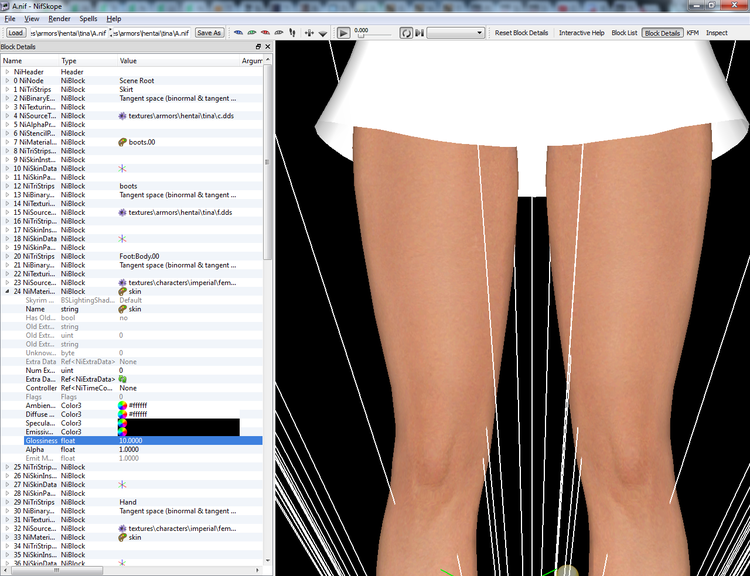Click the save file path field
The height and width of the screenshot is (576, 750).
[152, 33]
